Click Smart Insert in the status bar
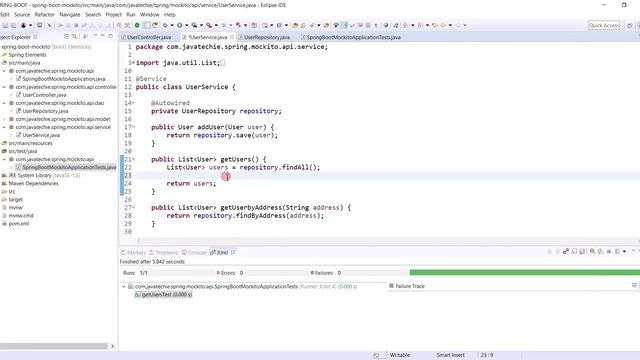 click(450, 355)
